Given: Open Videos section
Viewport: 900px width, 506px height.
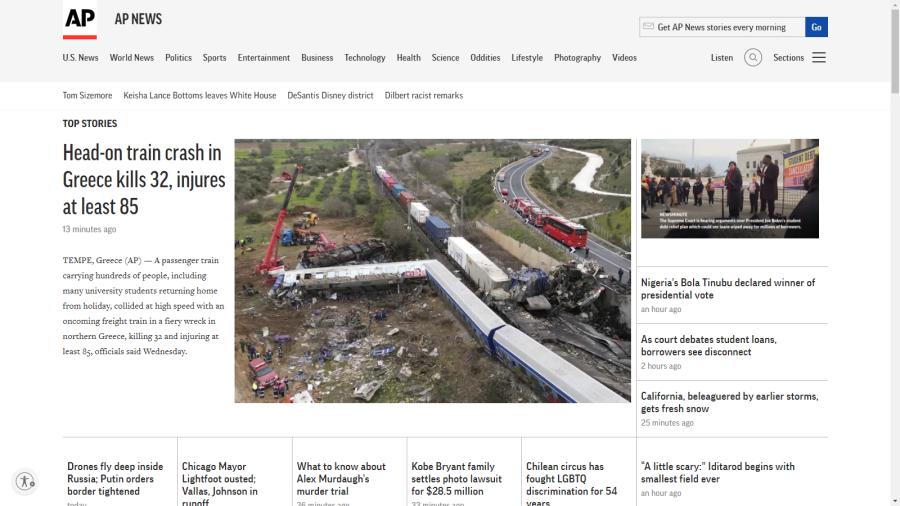Looking at the screenshot, I should (624, 57).
